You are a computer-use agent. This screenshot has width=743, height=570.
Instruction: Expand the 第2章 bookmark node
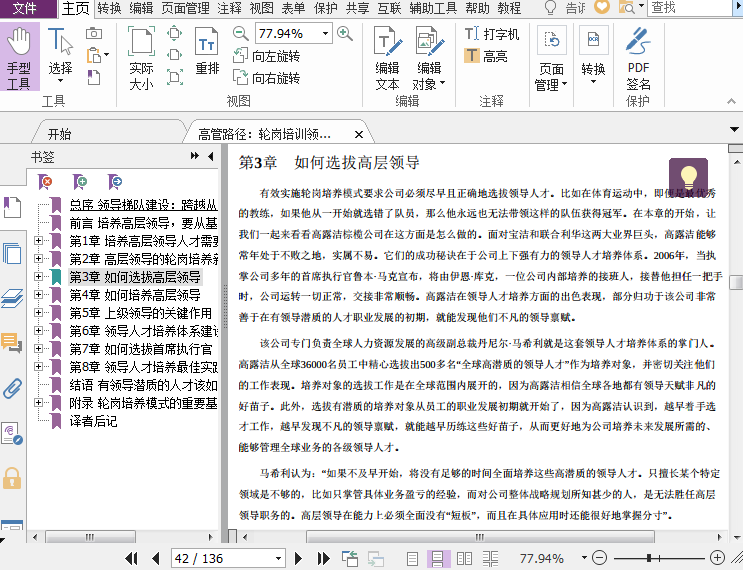38,259
